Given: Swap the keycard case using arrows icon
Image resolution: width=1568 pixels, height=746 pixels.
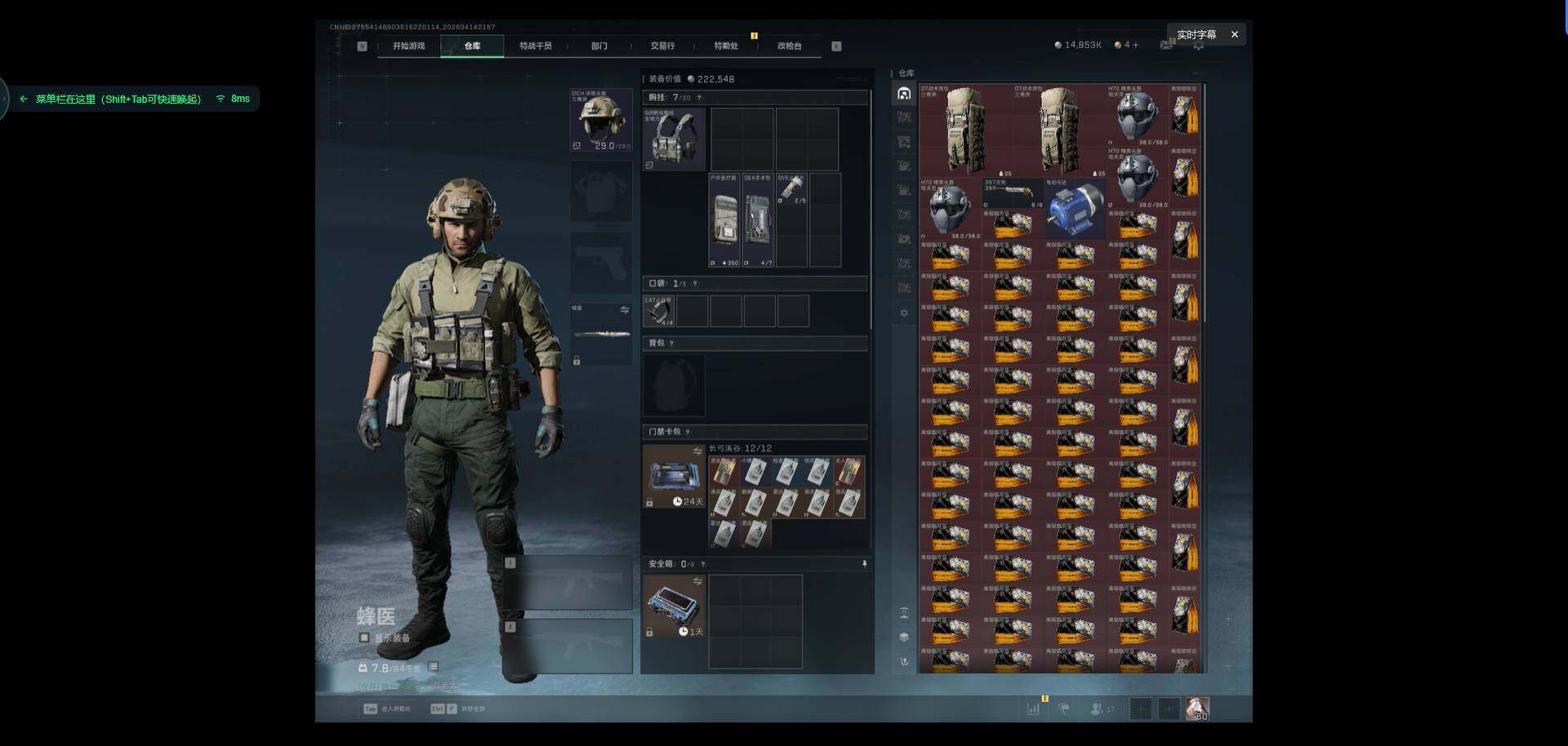Looking at the screenshot, I should click(x=697, y=451).
